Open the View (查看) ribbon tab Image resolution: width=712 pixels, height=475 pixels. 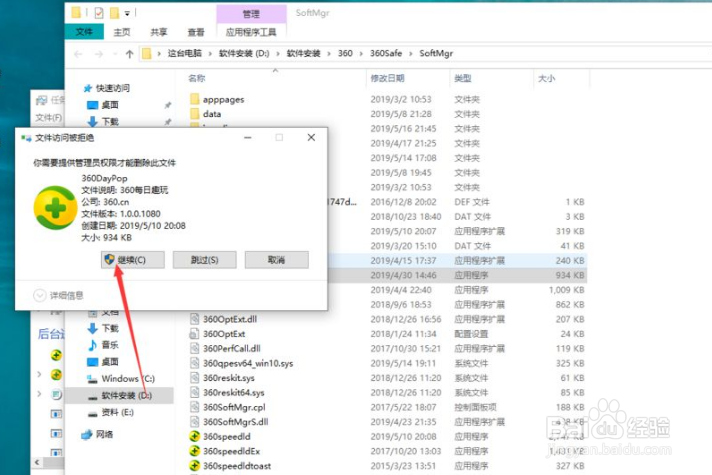[x=196, y=32]
